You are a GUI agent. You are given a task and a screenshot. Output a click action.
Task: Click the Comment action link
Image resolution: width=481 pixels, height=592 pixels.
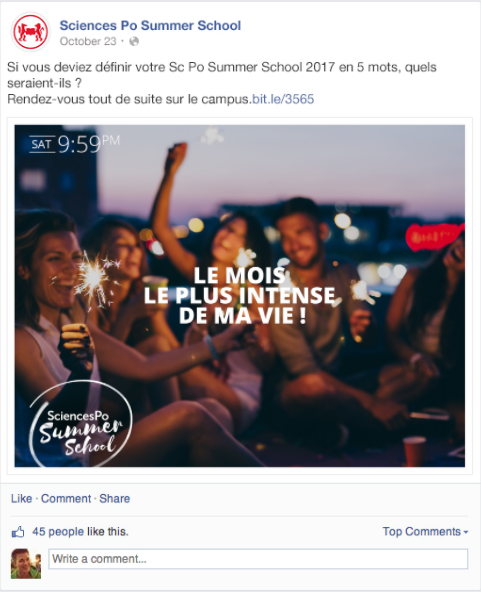pyautogui.click(x=66, y=498)
